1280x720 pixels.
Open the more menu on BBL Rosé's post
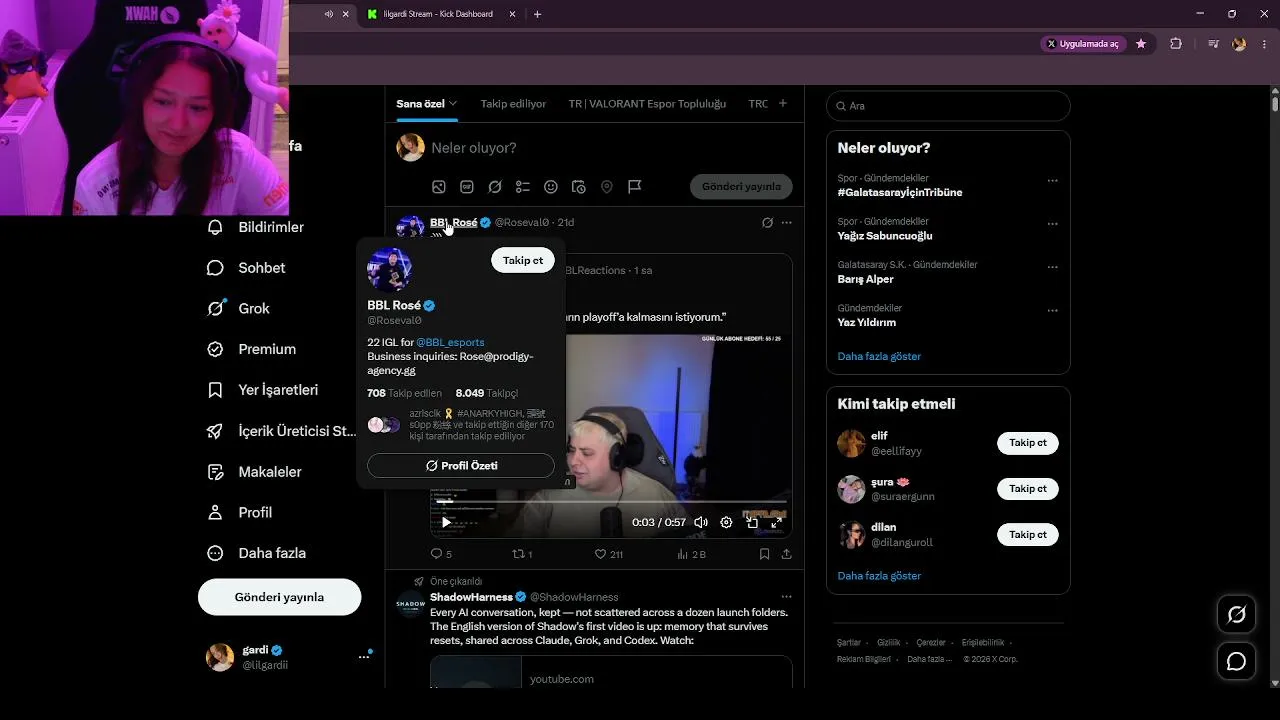coord(786,222)
